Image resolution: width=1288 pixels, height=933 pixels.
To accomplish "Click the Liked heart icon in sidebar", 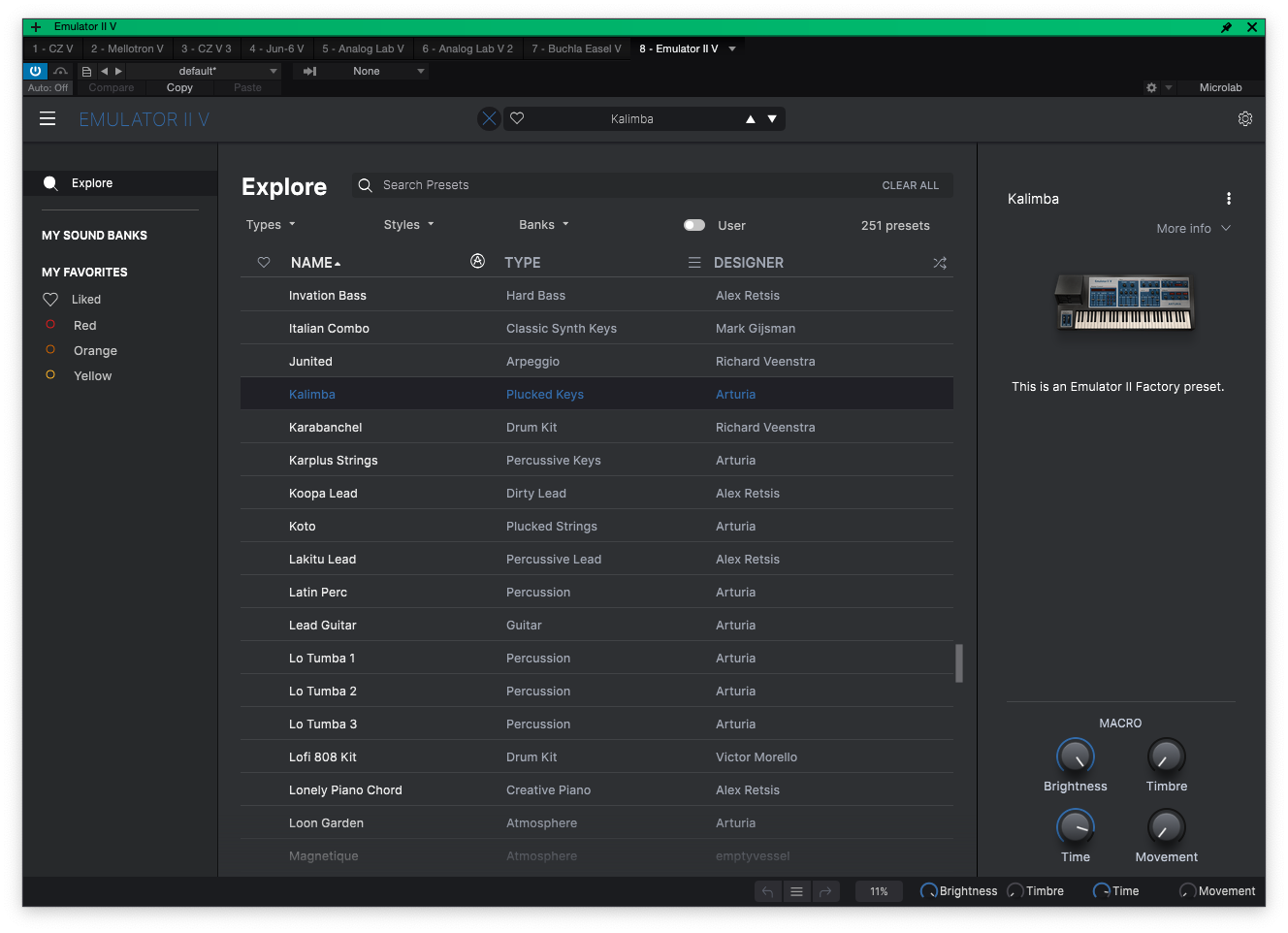I will [x=50, y=300].
